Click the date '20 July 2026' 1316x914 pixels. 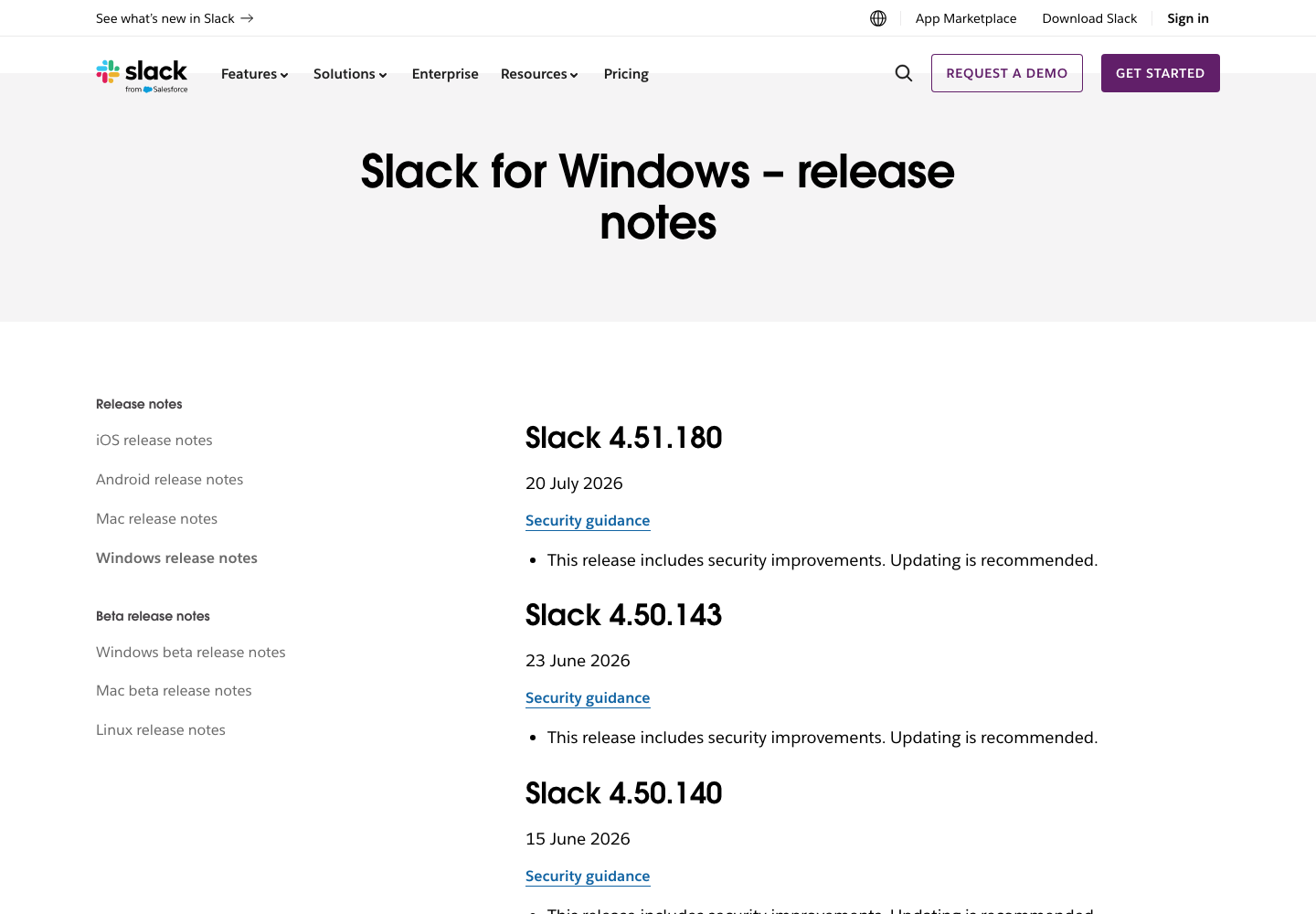(574, 484)
